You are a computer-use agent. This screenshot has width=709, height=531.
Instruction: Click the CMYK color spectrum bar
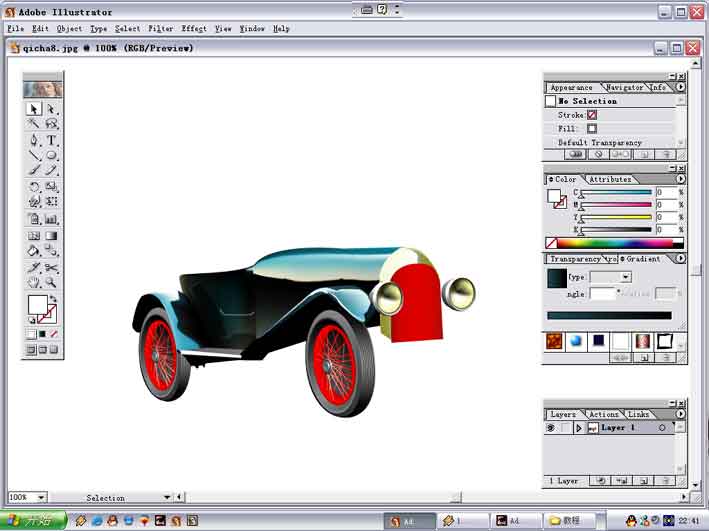tap(615, 243)
